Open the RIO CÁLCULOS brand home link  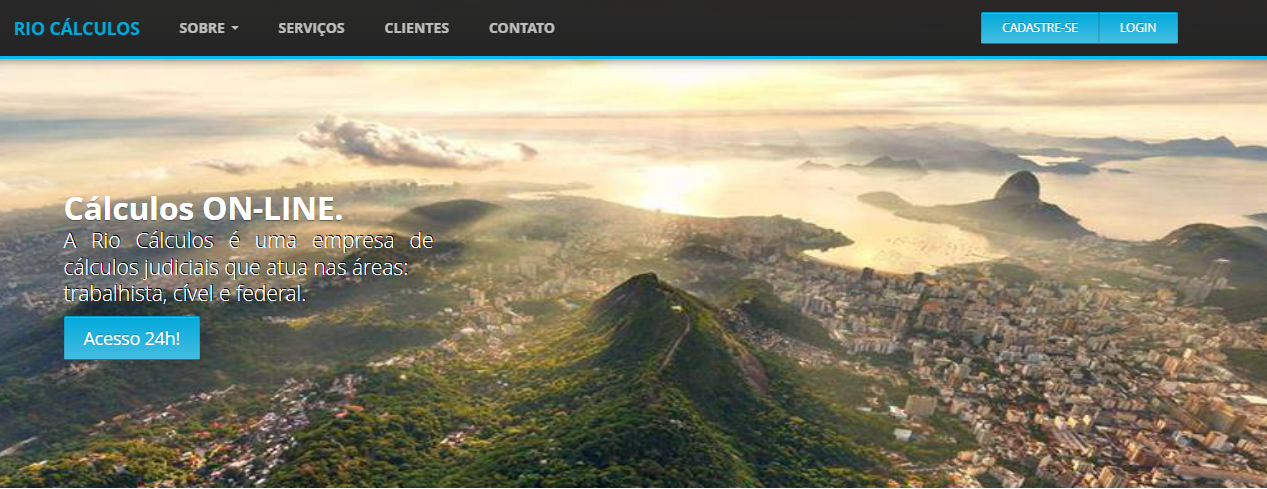(77, 28)
